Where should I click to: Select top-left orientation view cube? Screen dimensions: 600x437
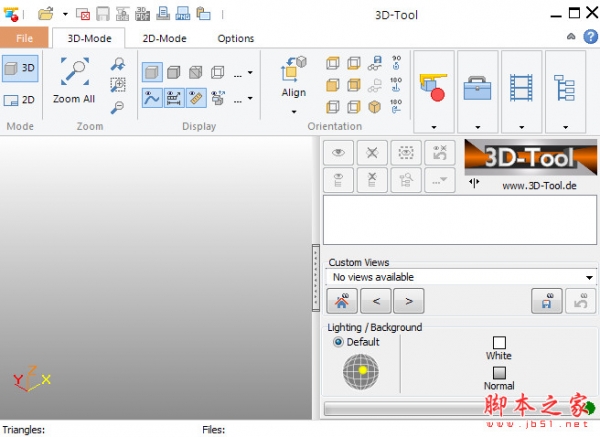coord(333,63)
